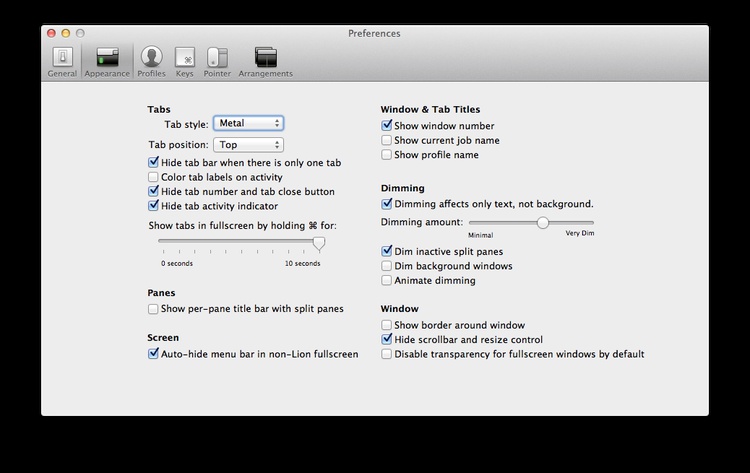Uncheck Show window number

pyautogui.click(x=387, y=126)
